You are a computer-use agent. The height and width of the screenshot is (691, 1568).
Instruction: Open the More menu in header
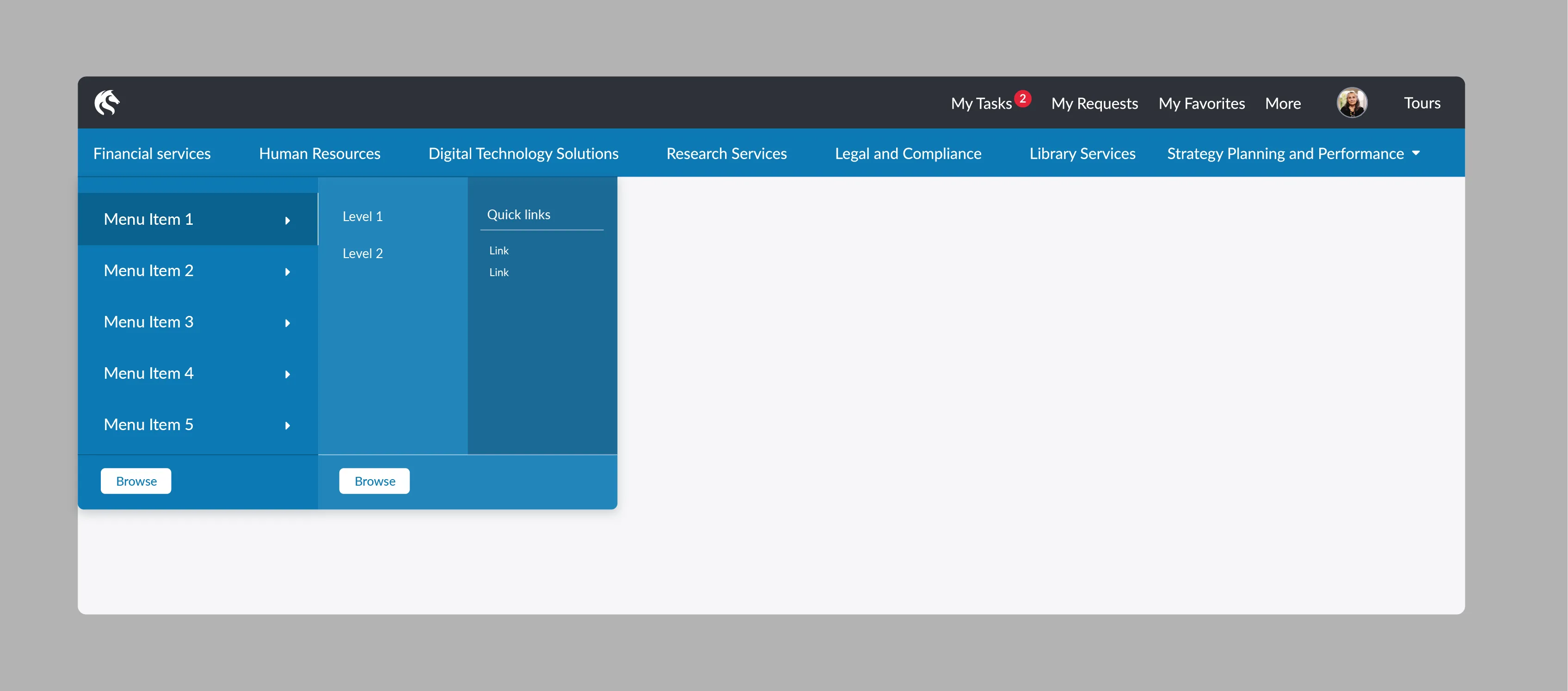coord(1283,103)
